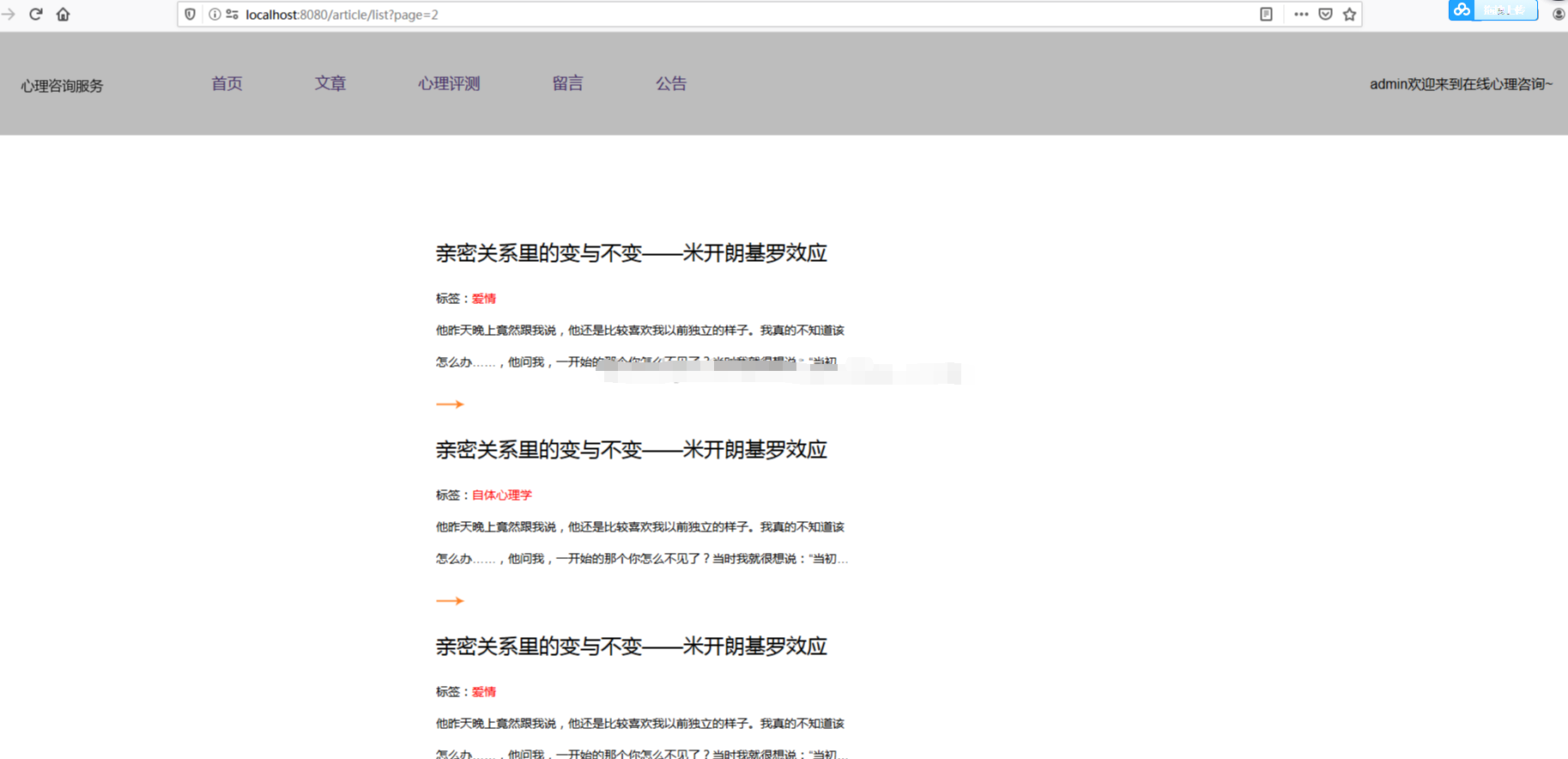Click the 自体心理学 tag link
This screenshot has width=1568, height=759.
(x=502, y=495)
